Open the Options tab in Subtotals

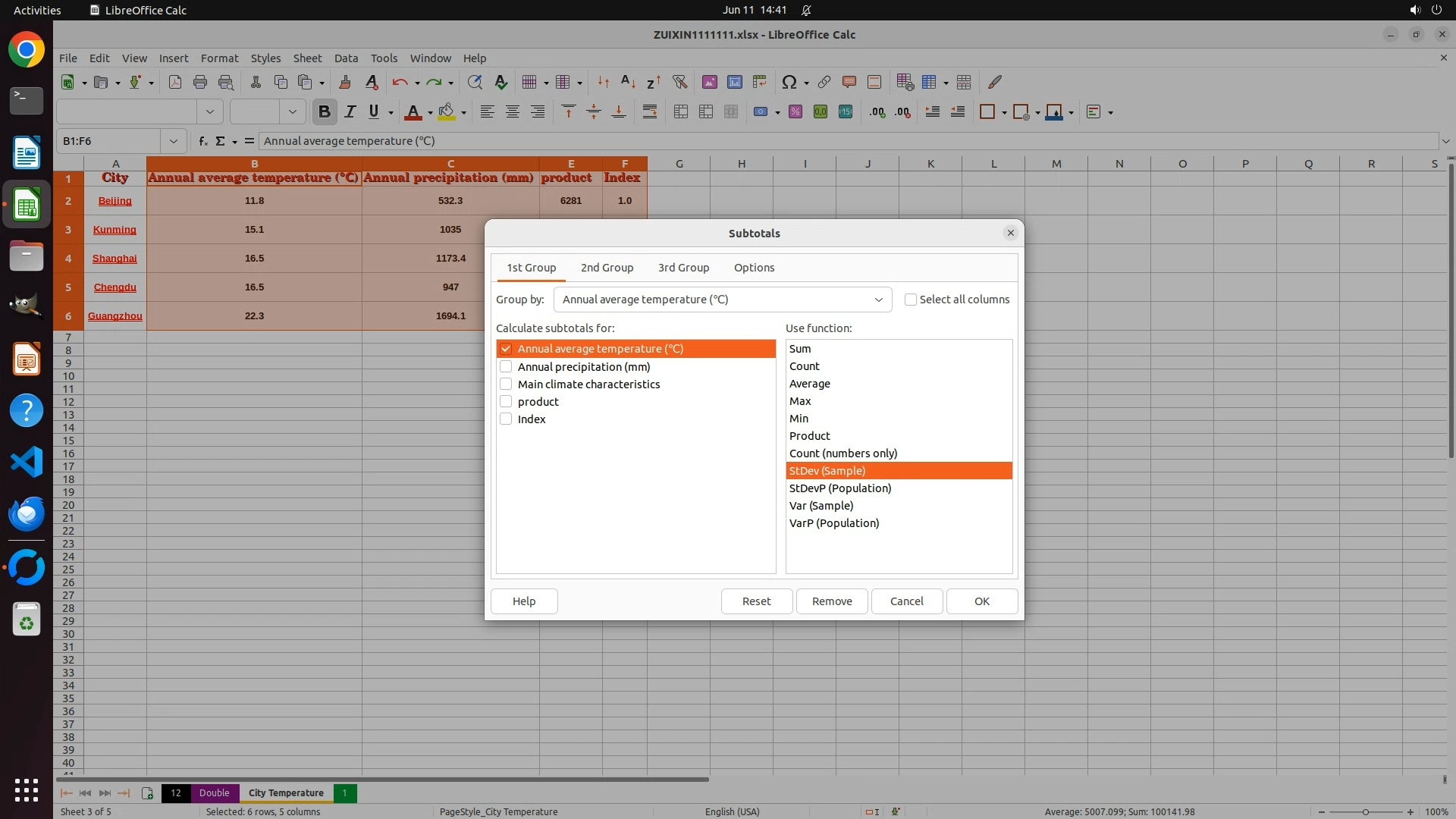point(754,268)
